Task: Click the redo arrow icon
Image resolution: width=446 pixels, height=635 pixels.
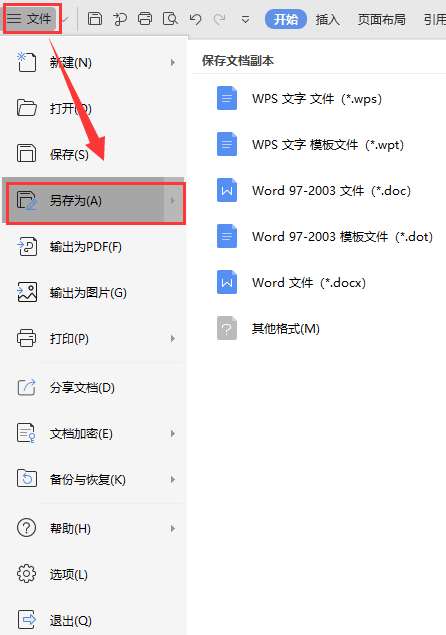Action: [220, 19]
